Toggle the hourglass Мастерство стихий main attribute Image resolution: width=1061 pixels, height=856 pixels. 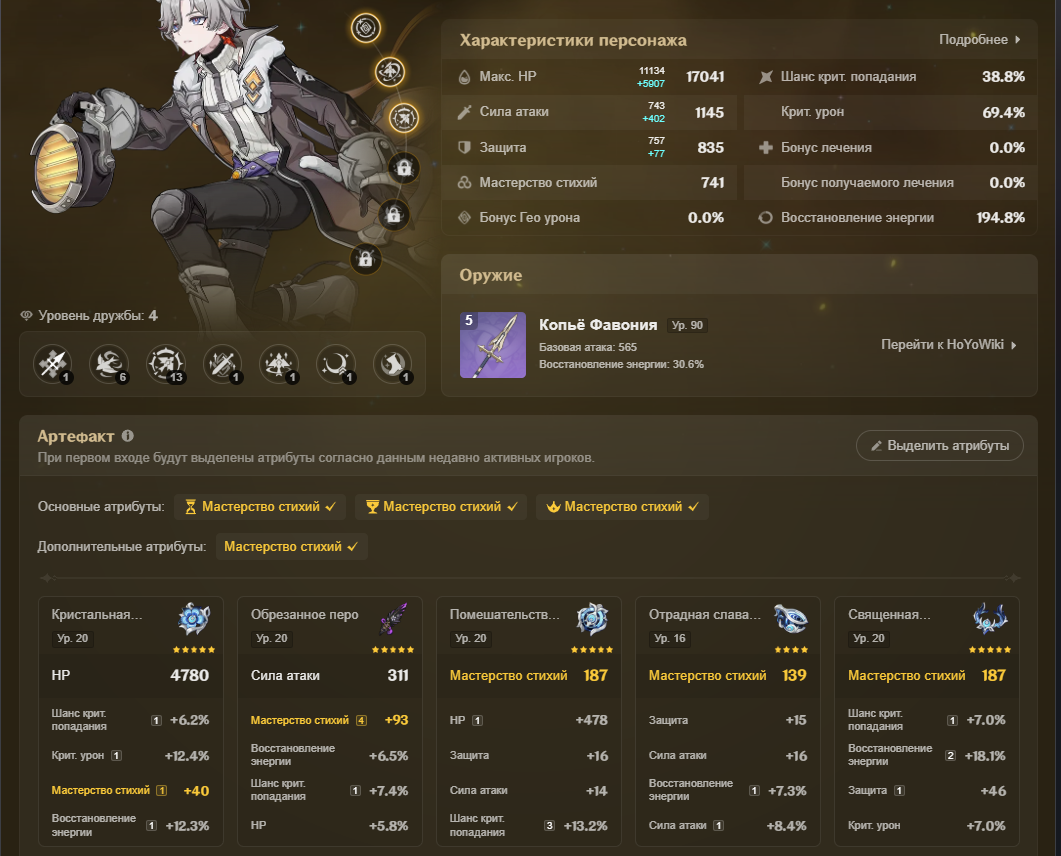[x=260, y=507]
